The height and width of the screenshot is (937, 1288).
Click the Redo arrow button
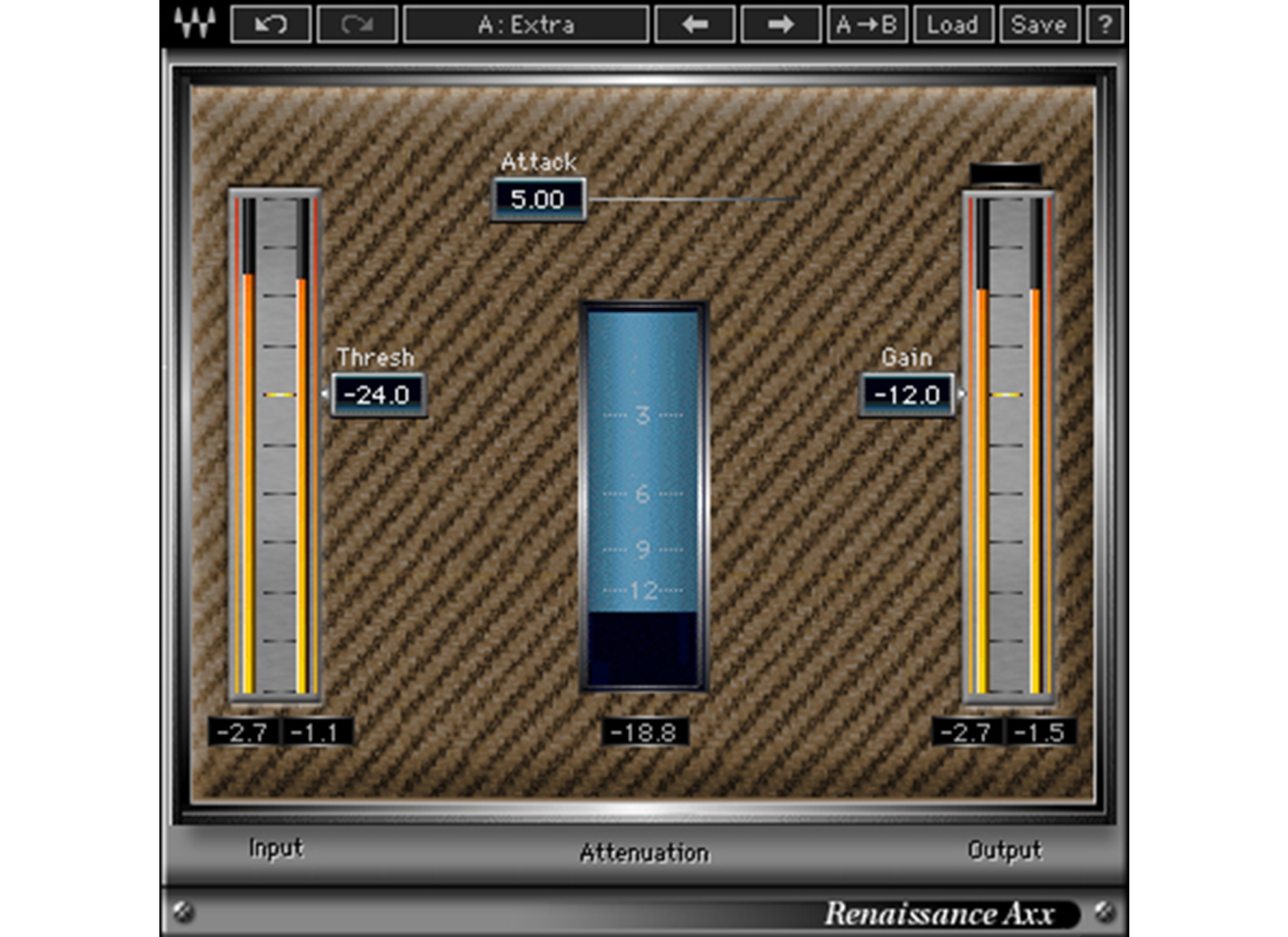click(356, 25)
